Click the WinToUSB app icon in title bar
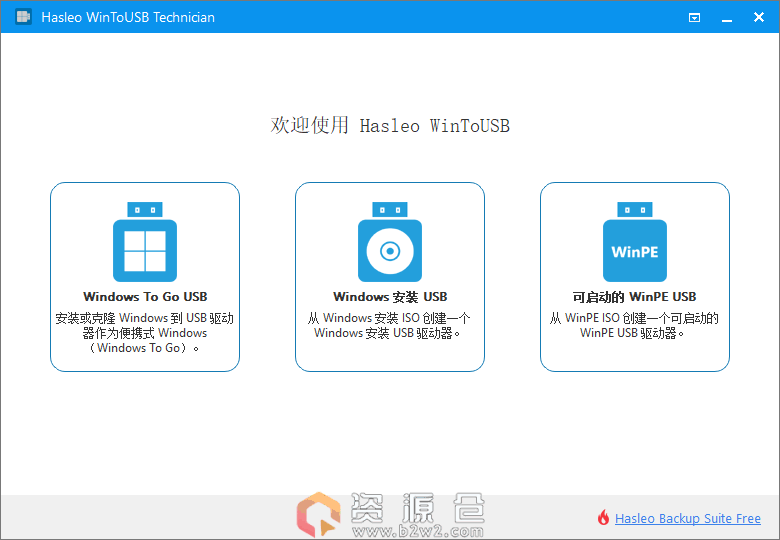 [x=22, y=17]
